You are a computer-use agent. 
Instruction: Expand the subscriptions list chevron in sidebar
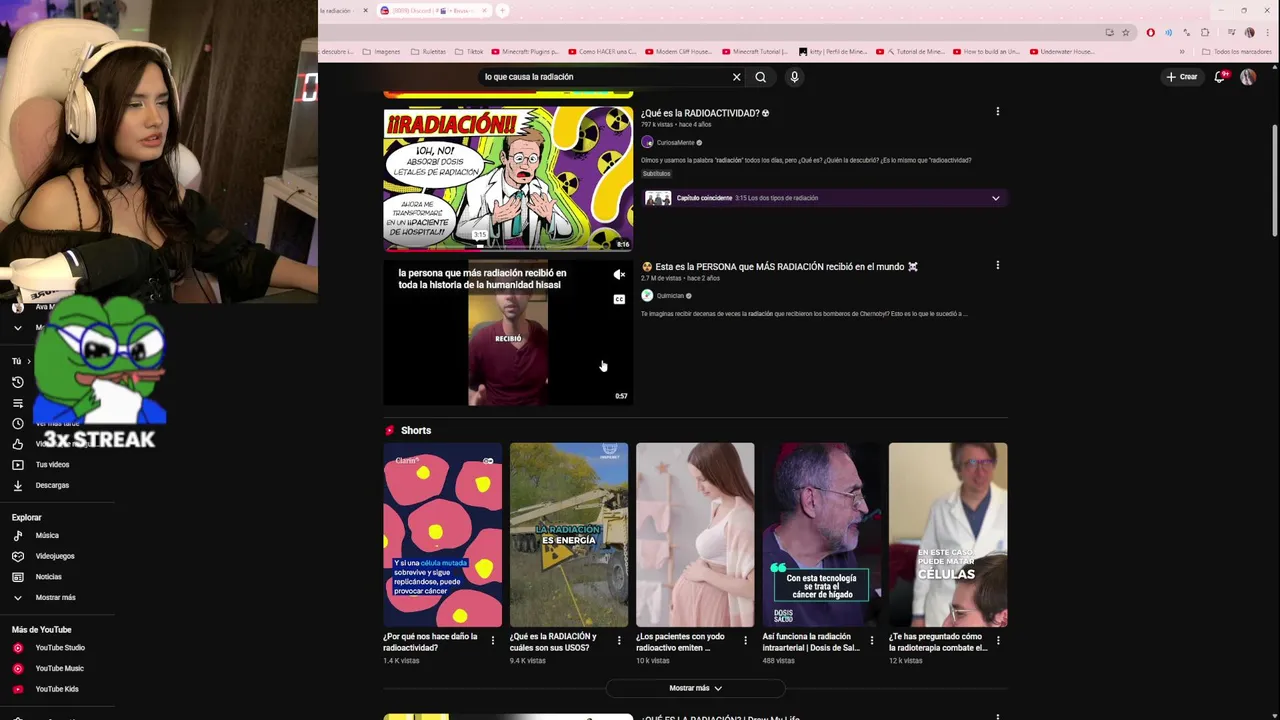pyautogui.click(x=17, y=328)
